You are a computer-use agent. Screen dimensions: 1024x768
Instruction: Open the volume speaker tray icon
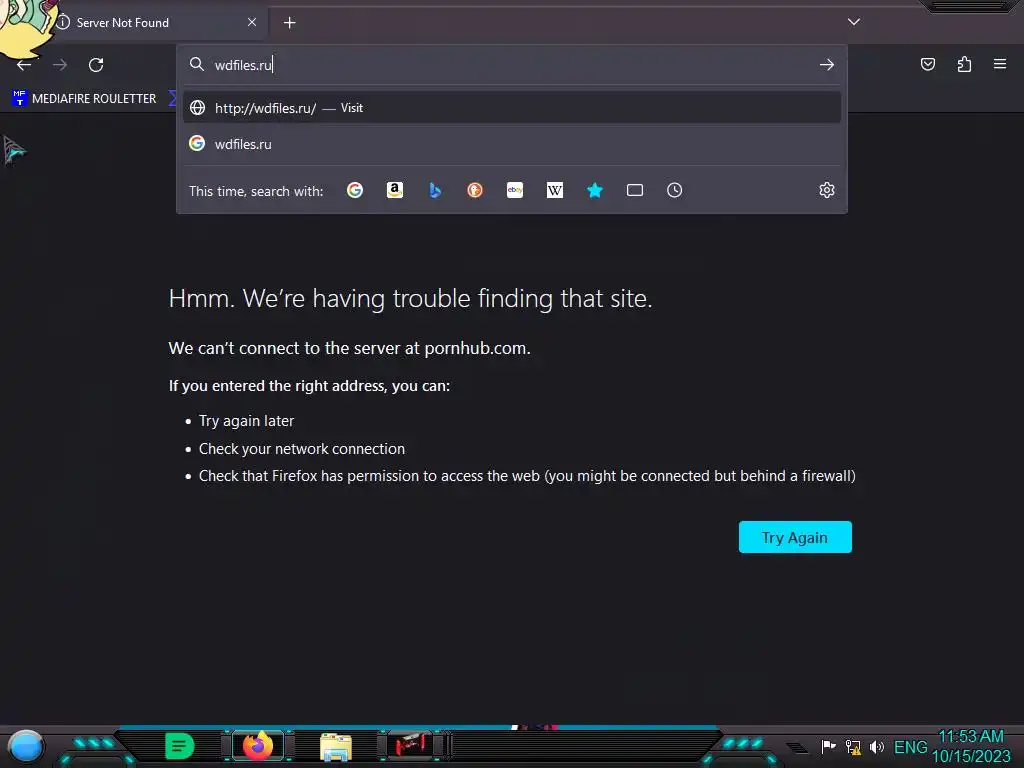876,746
